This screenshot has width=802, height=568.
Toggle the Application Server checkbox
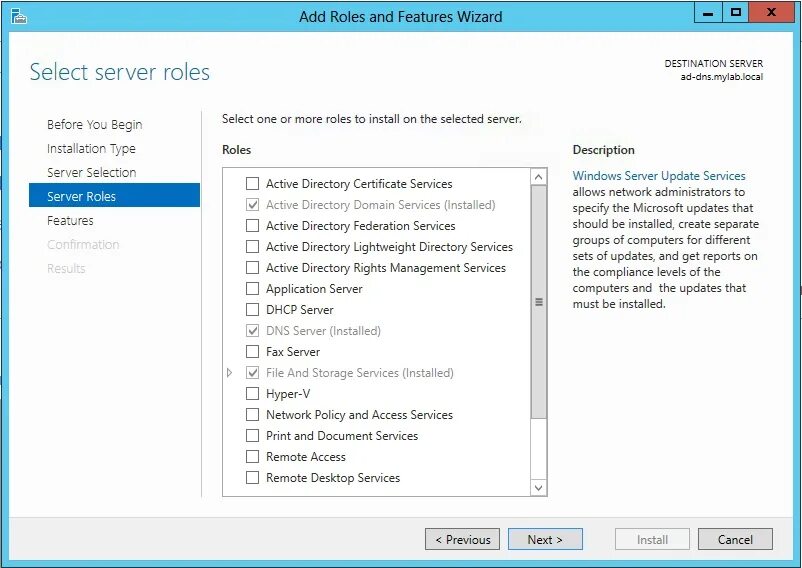click(252, 289)
